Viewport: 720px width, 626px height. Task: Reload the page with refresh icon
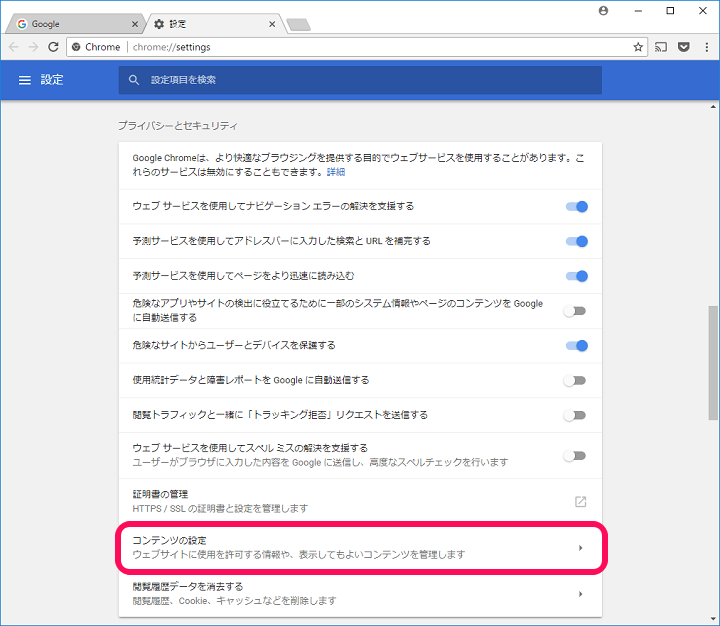point(53,47)
